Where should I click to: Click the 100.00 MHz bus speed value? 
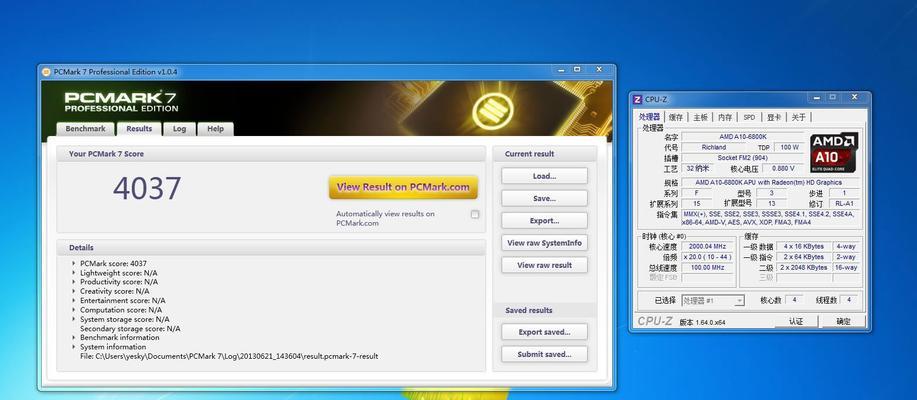point(706,268)
